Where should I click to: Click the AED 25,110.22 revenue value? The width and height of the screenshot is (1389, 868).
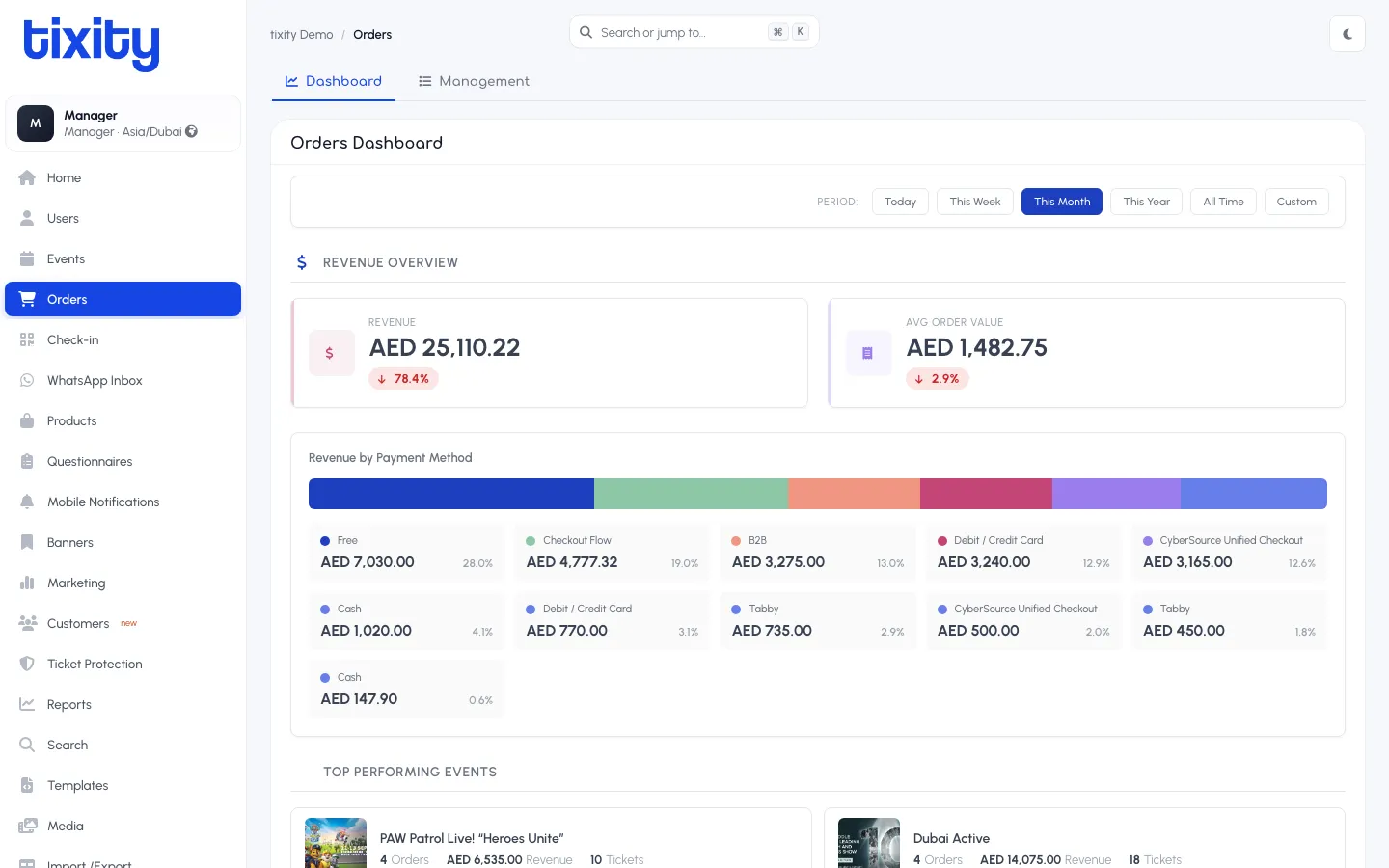coord(445,347)
